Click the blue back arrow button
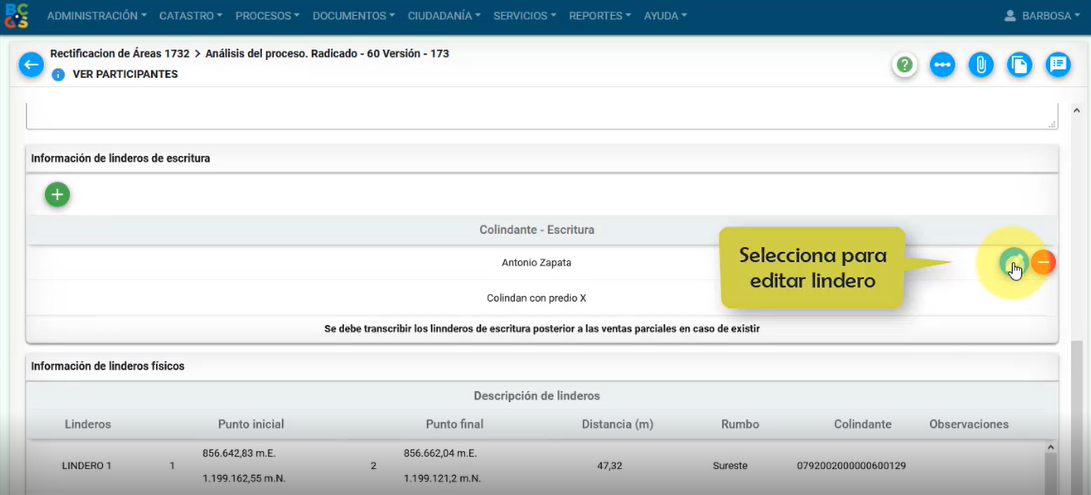This screenshot has width=1091, height=495. click(x=31, y=65)
